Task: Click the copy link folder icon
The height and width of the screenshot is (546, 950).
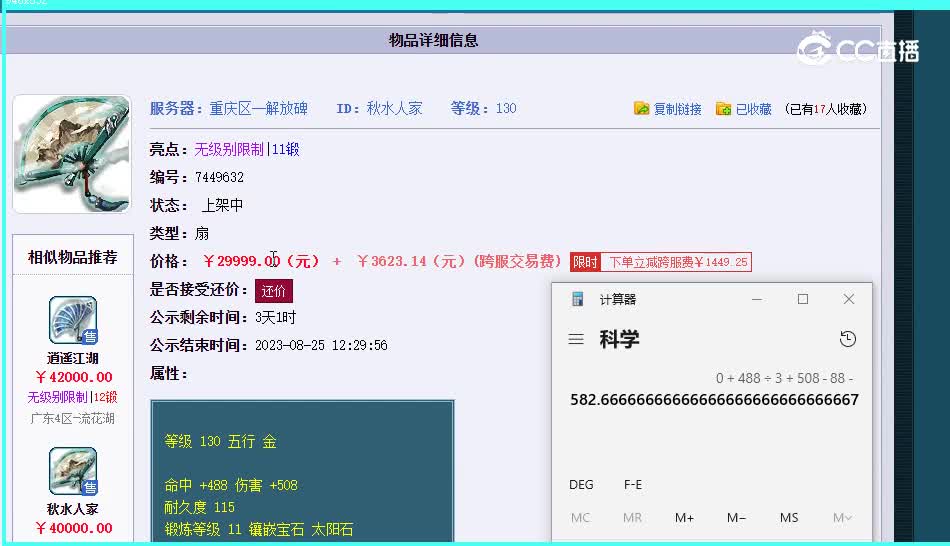Action: pos(642,108)
